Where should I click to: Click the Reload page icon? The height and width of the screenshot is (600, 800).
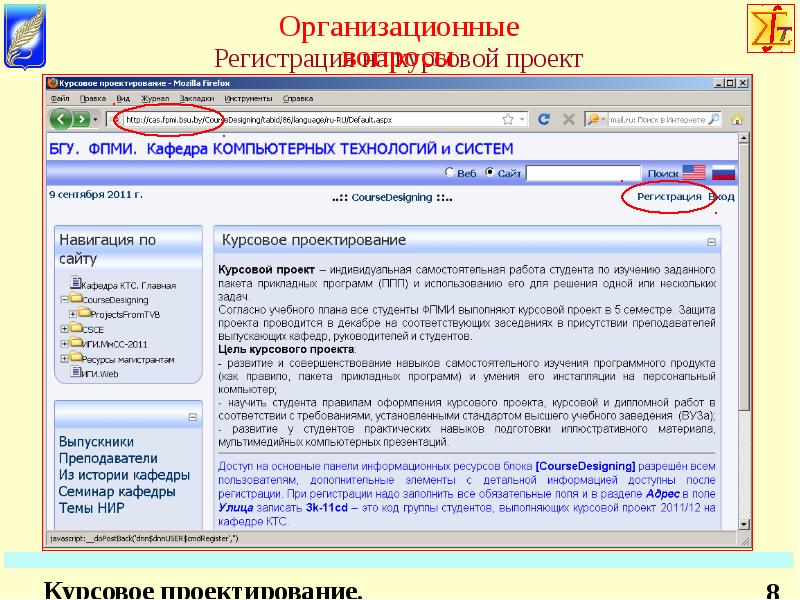point(544,119)
